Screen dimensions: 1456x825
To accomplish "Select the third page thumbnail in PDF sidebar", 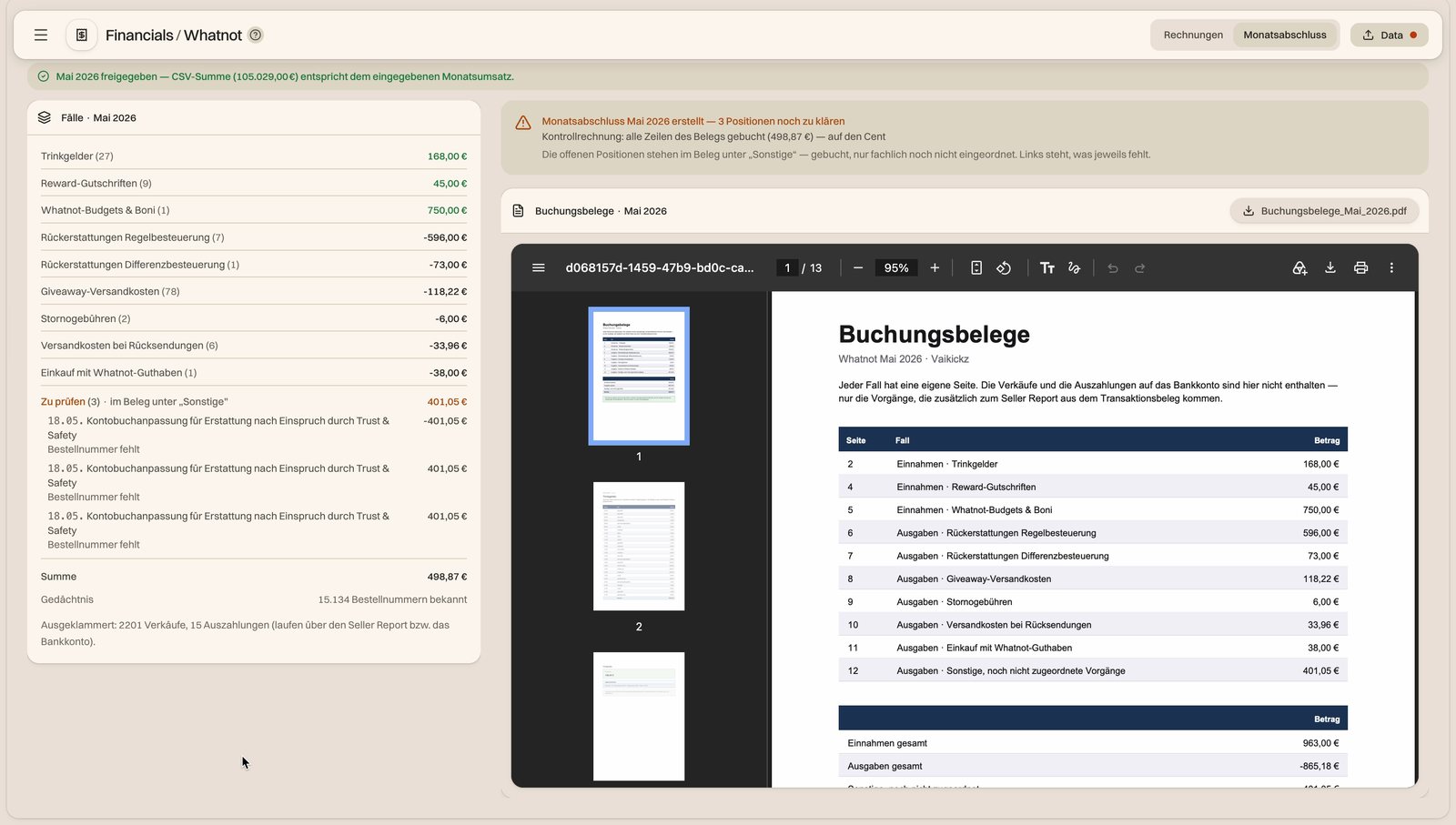I will 639,716.
